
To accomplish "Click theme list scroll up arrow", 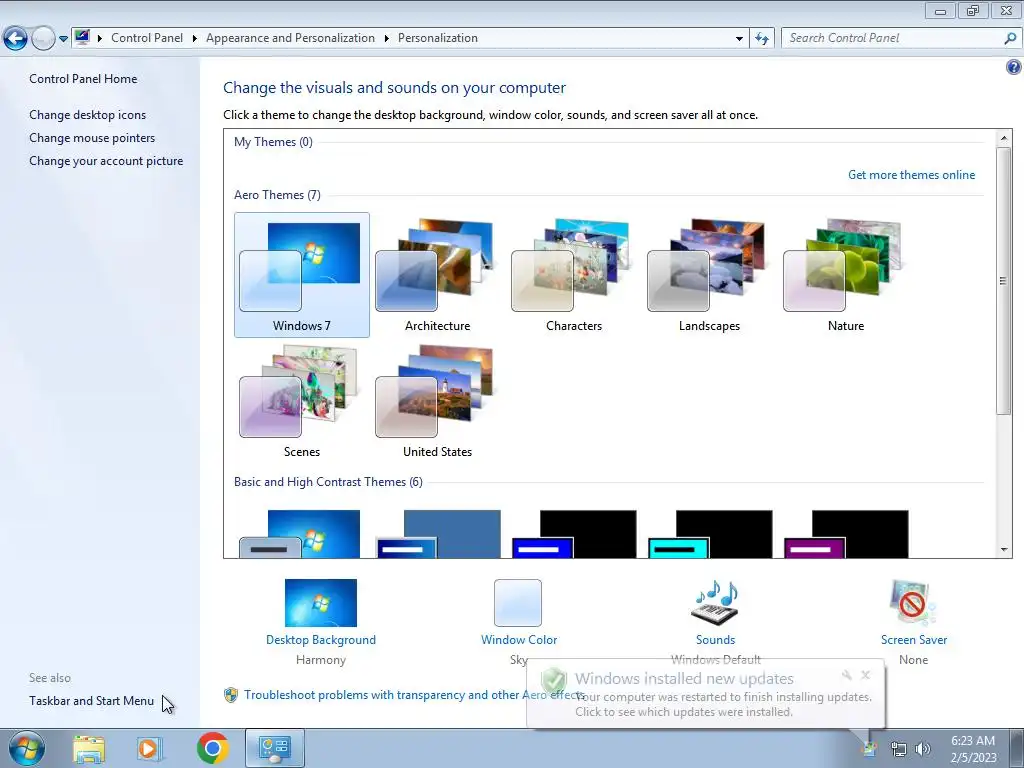I will point(1004,138).
